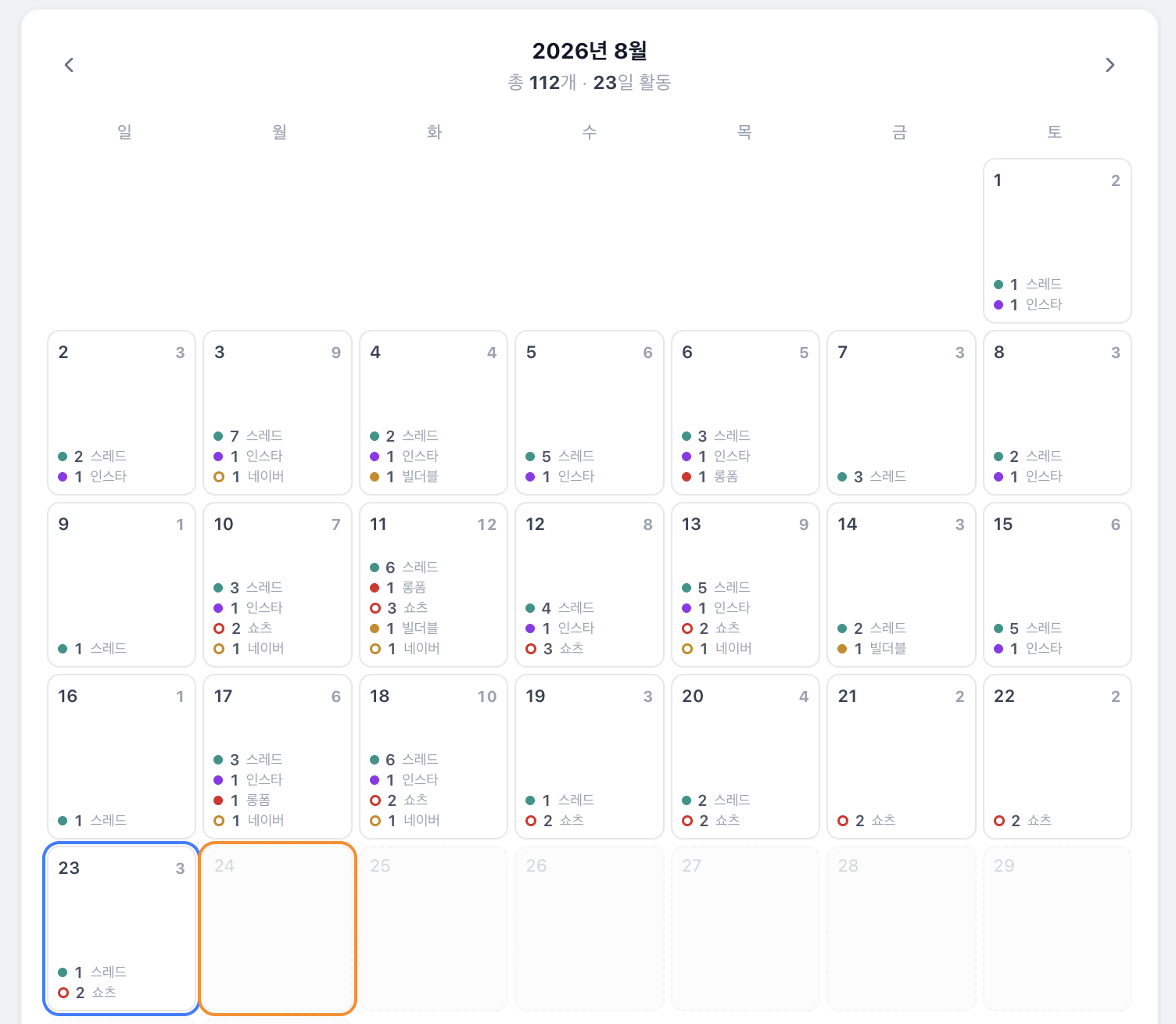Click the 1 네이버 entry on day 3
Screen dimensions: 1176x1024
pos(249,477)
